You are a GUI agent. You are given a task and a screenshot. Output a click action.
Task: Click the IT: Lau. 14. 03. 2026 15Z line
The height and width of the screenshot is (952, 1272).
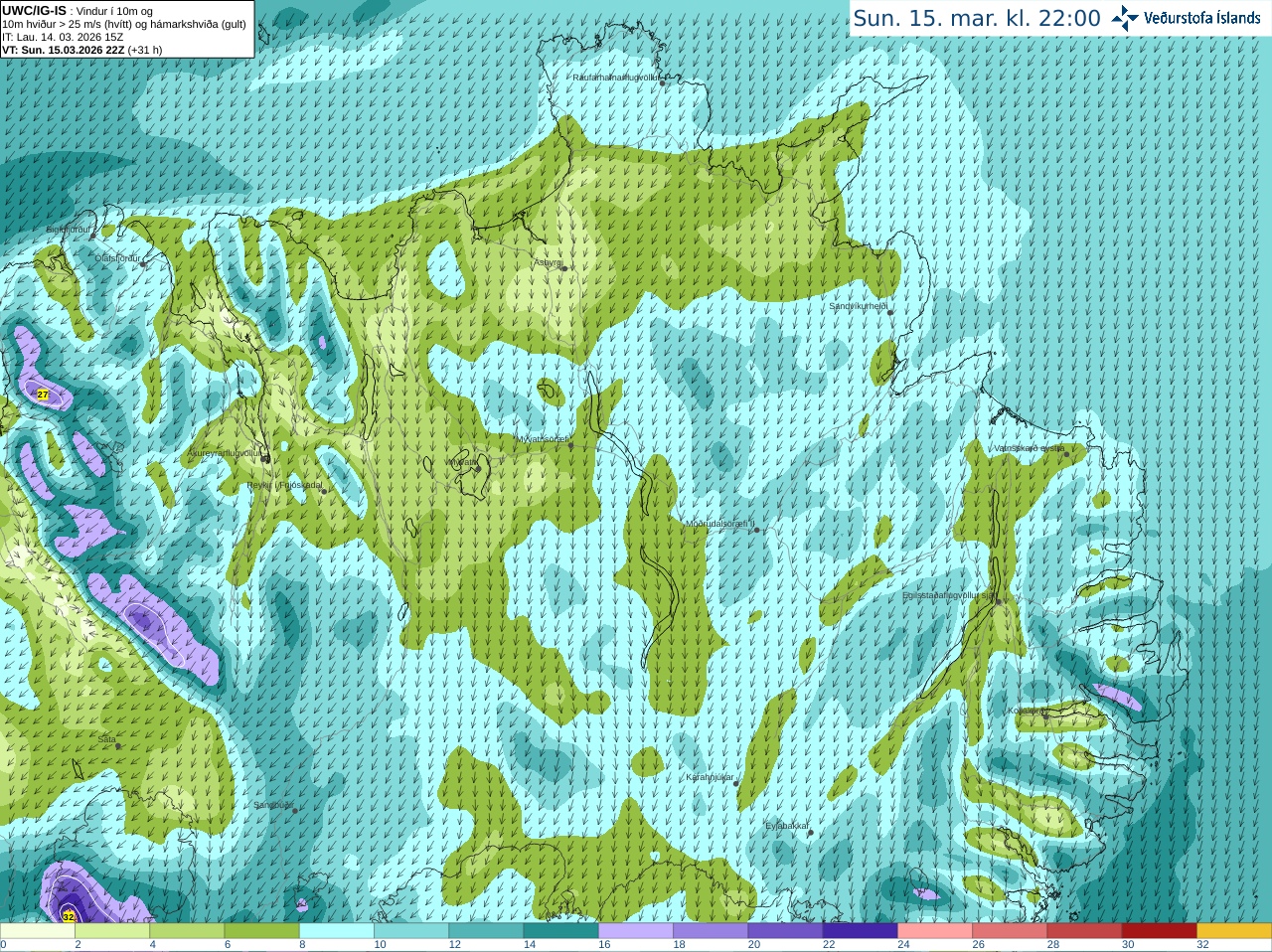point(63,37)
